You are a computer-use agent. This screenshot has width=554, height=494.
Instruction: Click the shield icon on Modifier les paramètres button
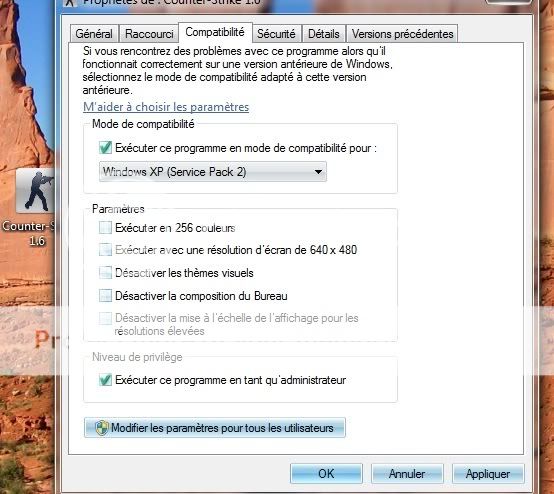(x=101, y=428)
